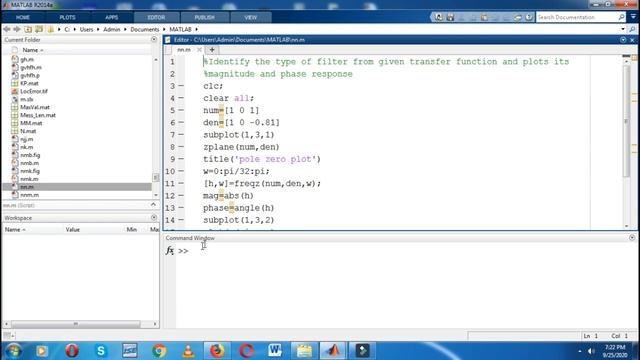Open Google Chrome from the taskbar
640x360 pixels.
coord(159,351)
